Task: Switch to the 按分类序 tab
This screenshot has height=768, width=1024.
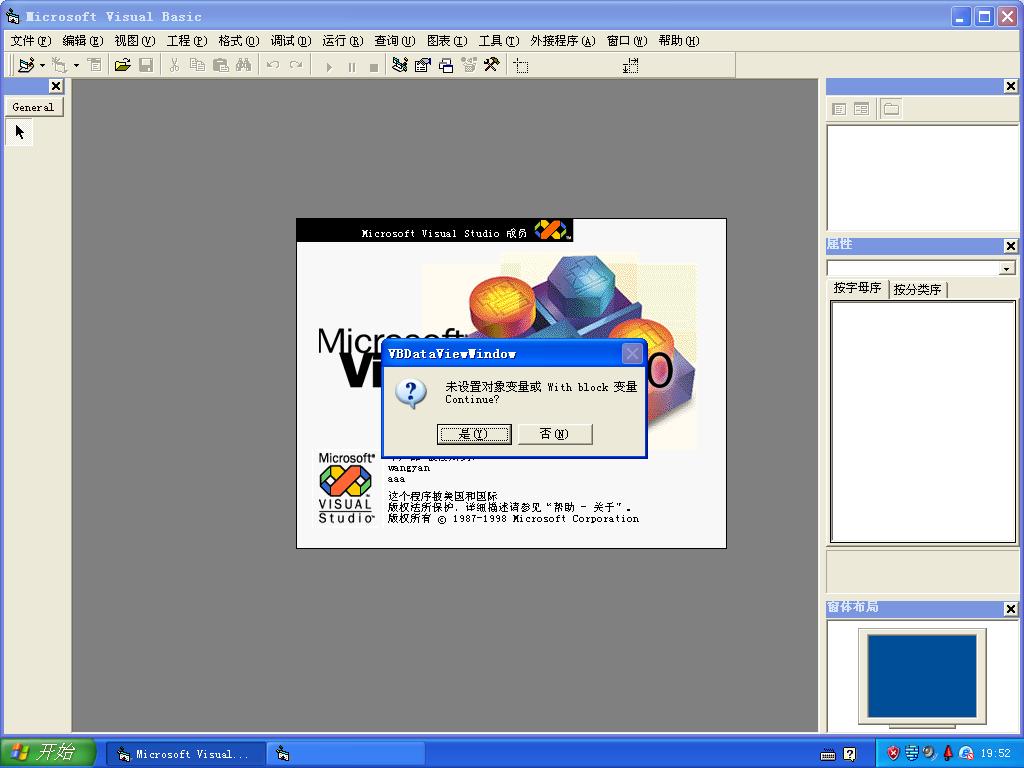Action: pos(917,289)
